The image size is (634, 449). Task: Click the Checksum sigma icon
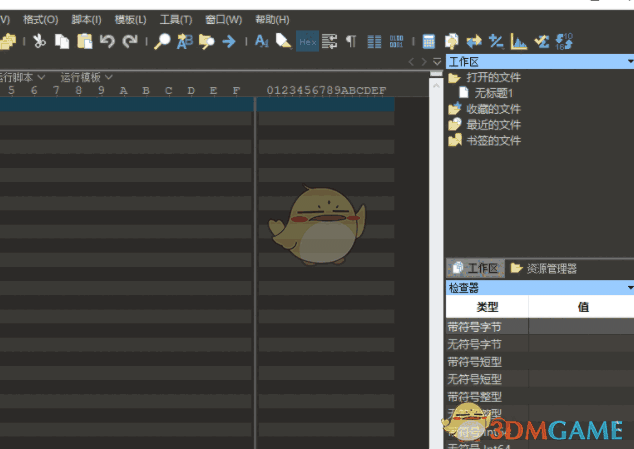(x=541, y=41)
